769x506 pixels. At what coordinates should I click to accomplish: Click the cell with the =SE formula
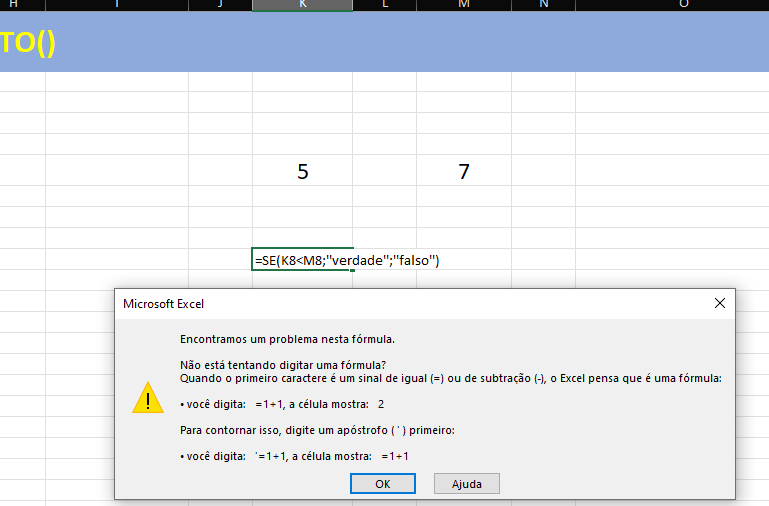(x=303, y=259)
